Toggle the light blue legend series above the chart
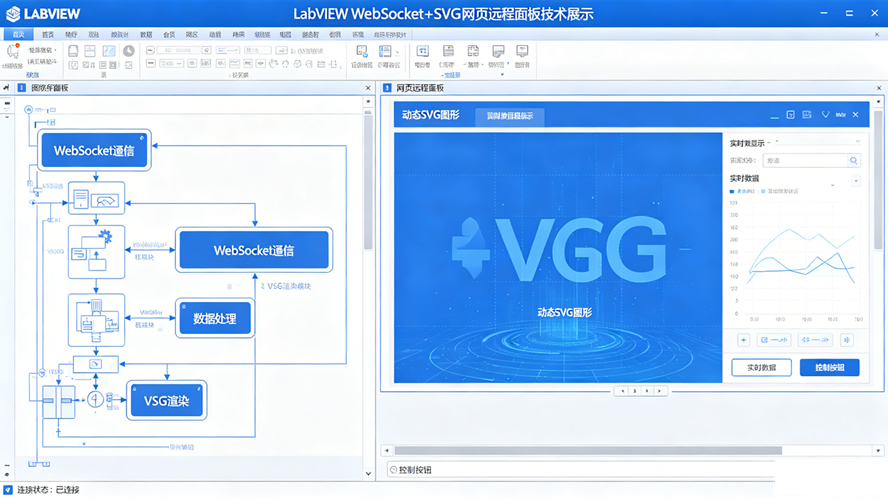 pyautogui.click(x=780, y=191)
